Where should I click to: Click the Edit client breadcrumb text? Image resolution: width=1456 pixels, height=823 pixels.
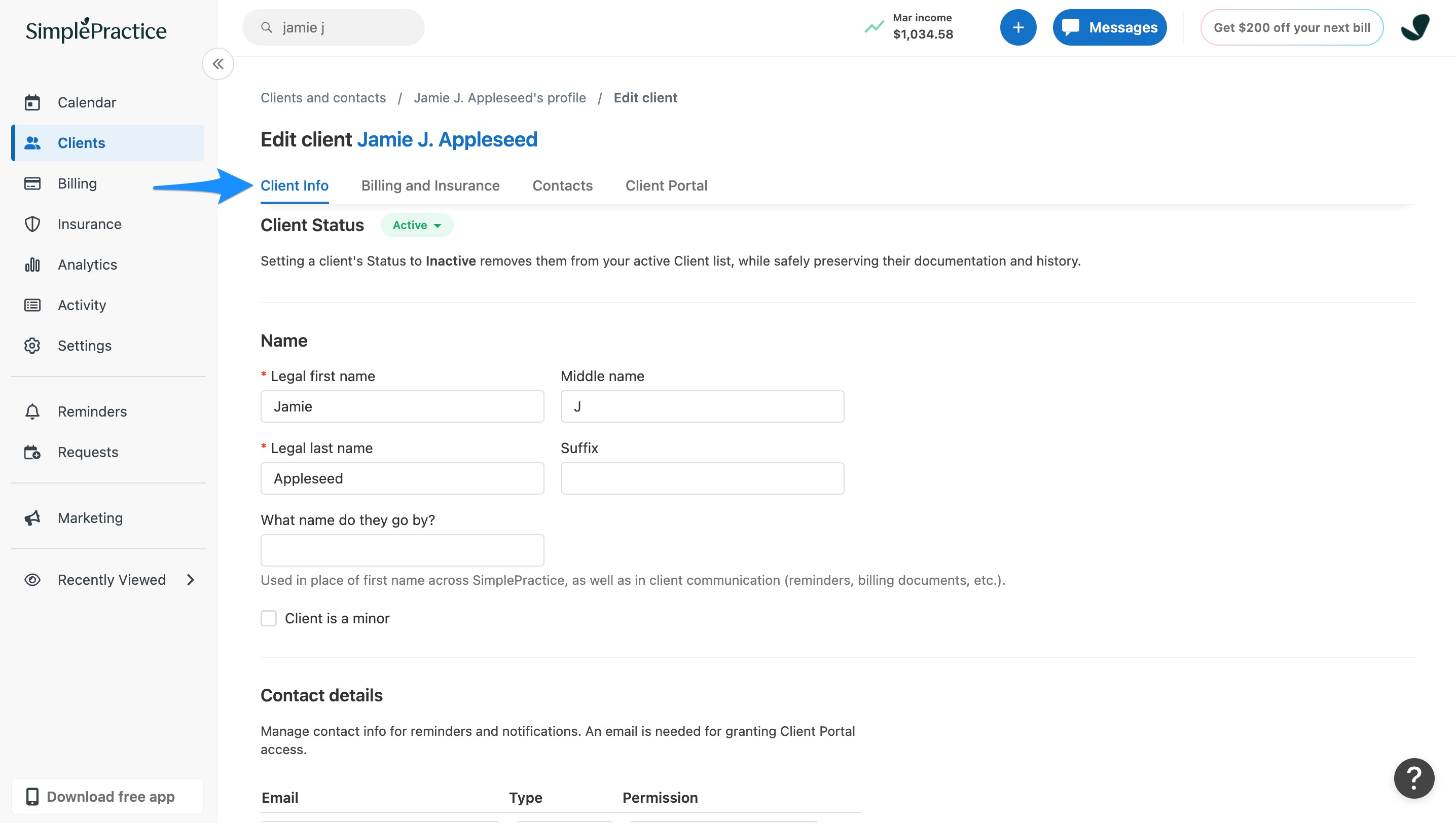[645, 98]
